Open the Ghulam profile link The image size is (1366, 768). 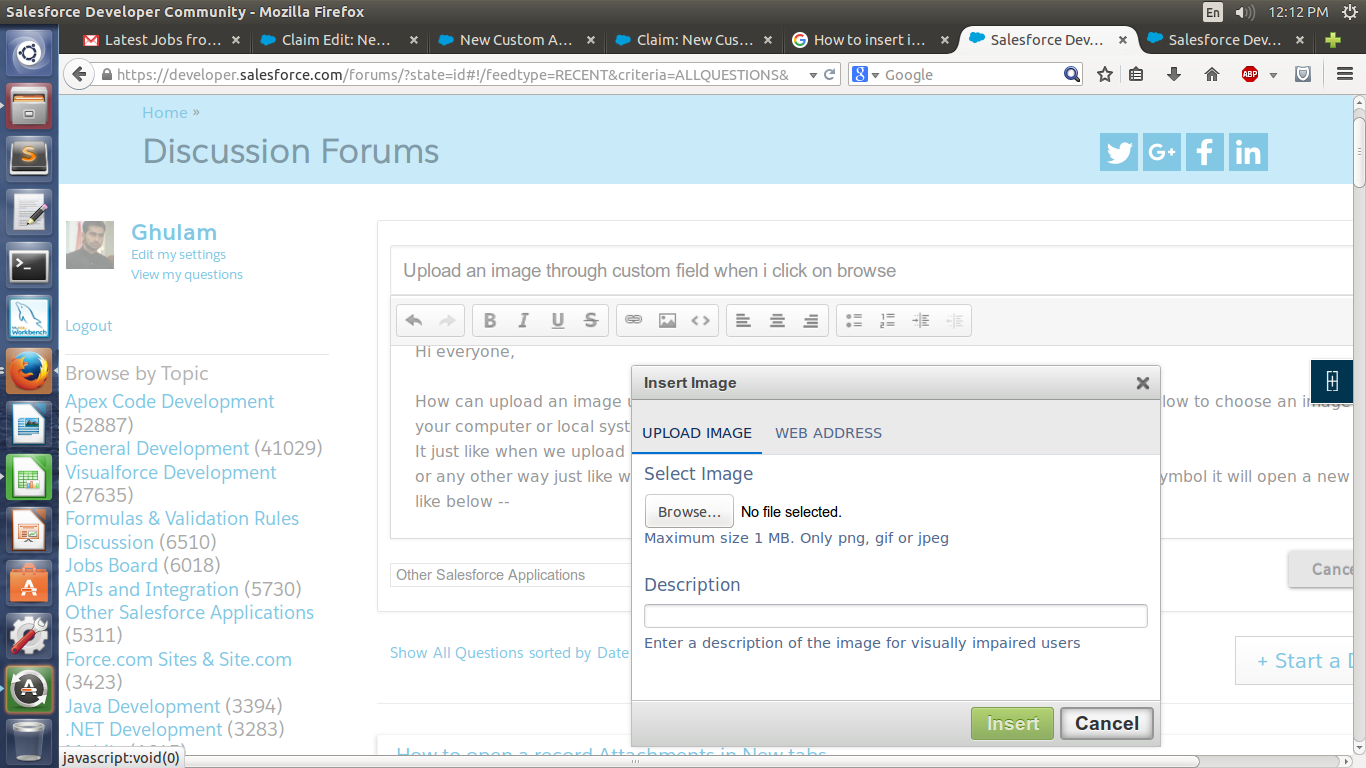click(174, 232)
